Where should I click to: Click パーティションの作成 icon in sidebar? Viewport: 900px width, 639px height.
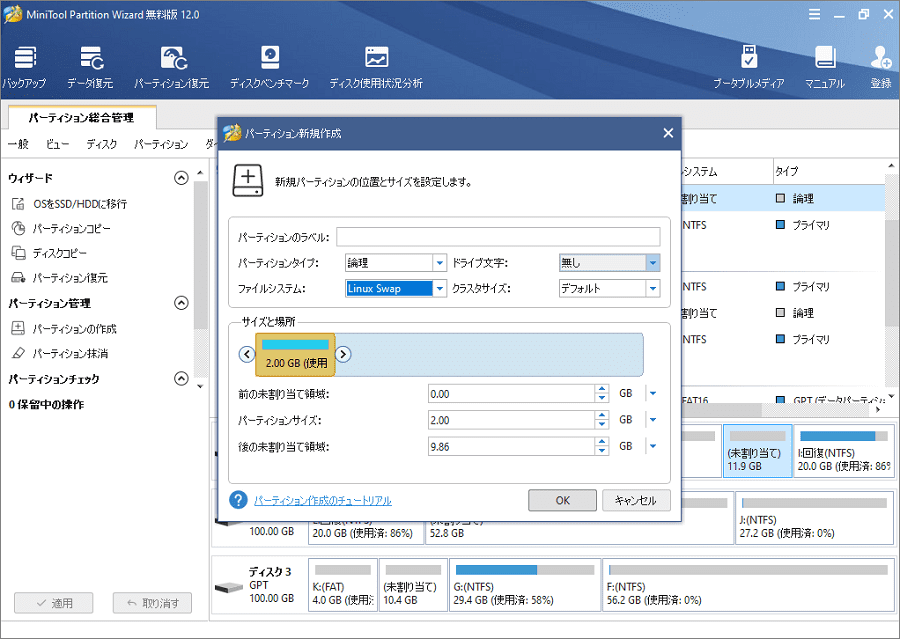click(18, 328)
